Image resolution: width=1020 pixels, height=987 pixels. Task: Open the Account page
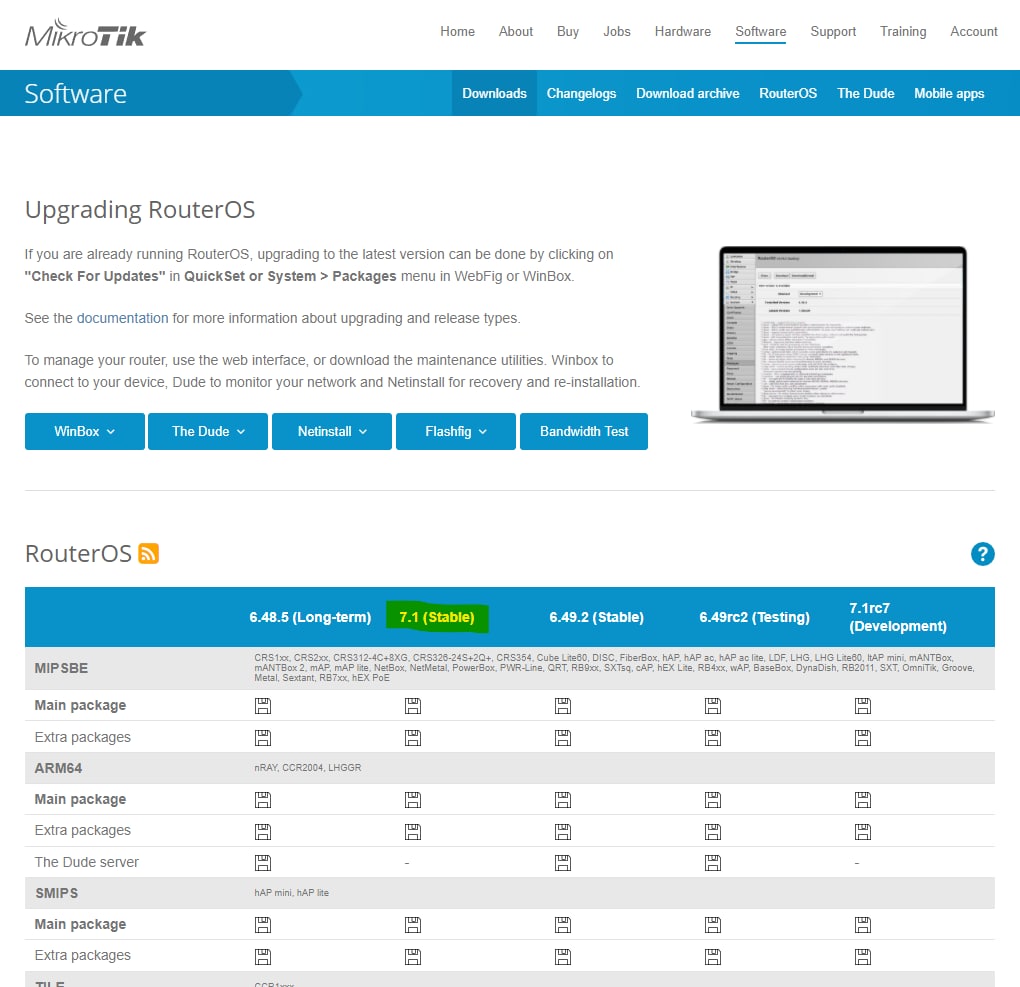(x=973, y=31)
